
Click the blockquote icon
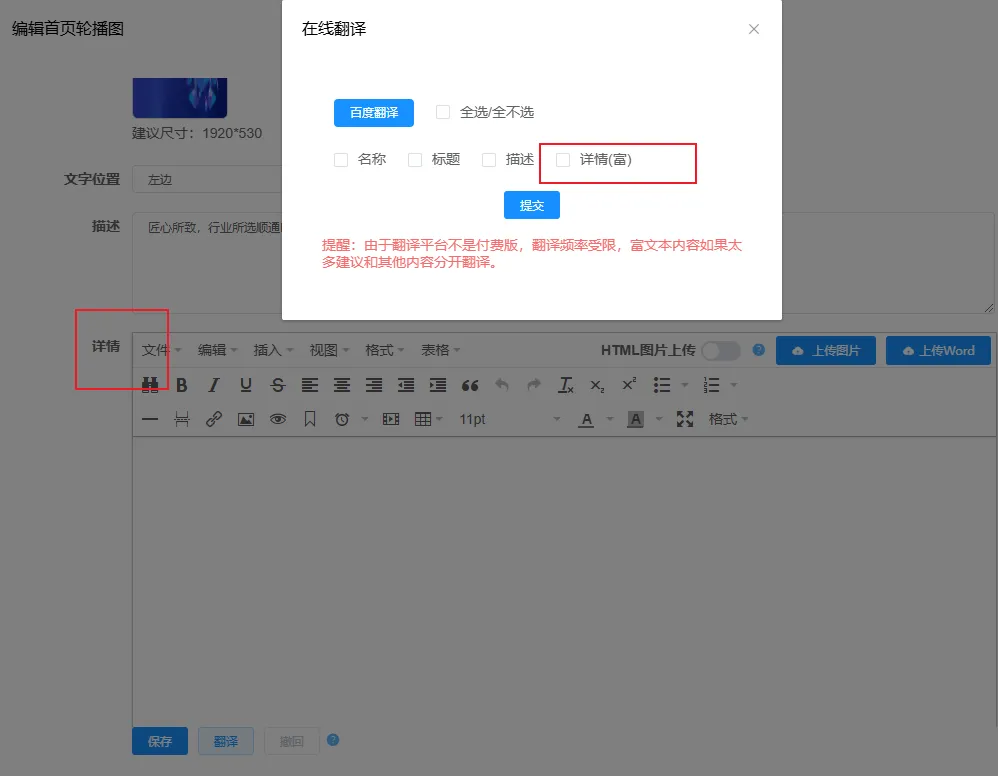470,385
